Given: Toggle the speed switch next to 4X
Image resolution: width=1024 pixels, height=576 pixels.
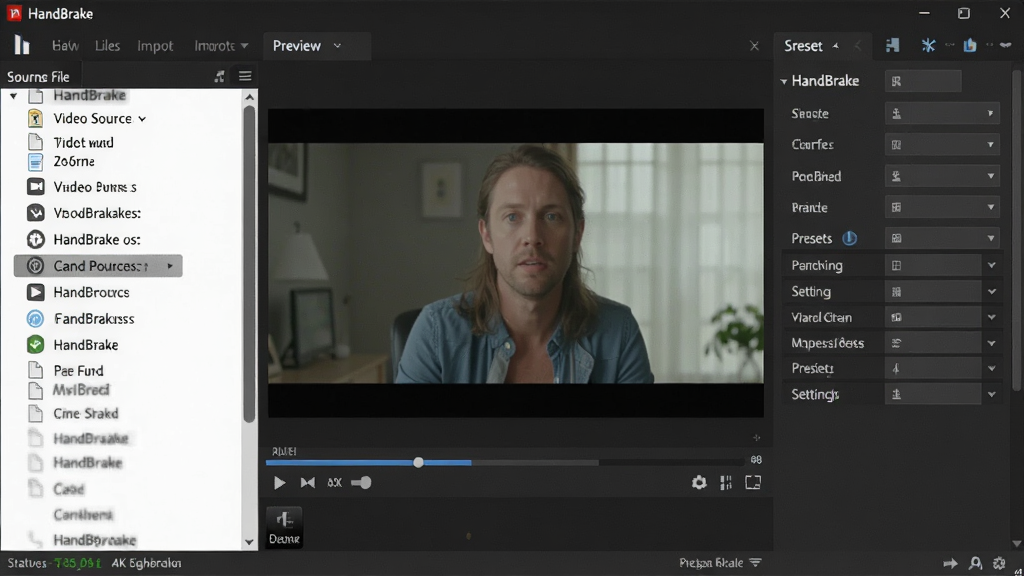Looking at the screenshot, I should point(361,483).
